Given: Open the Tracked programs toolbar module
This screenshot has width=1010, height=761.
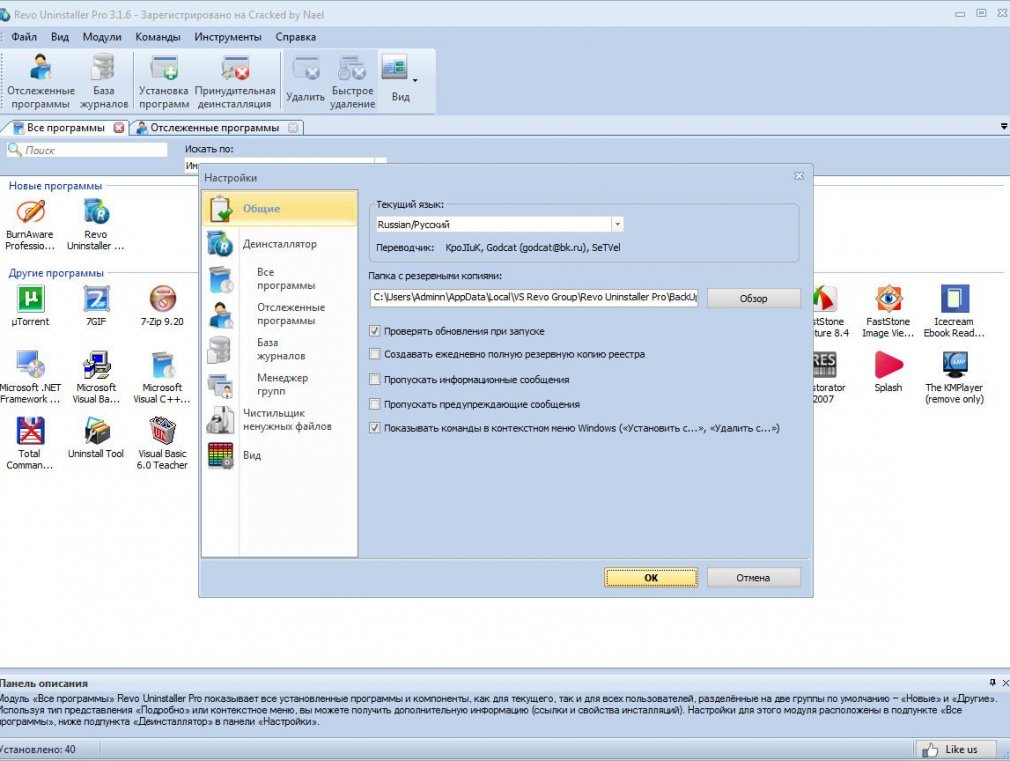Looking at the screenshot, I should coord(41,82).
